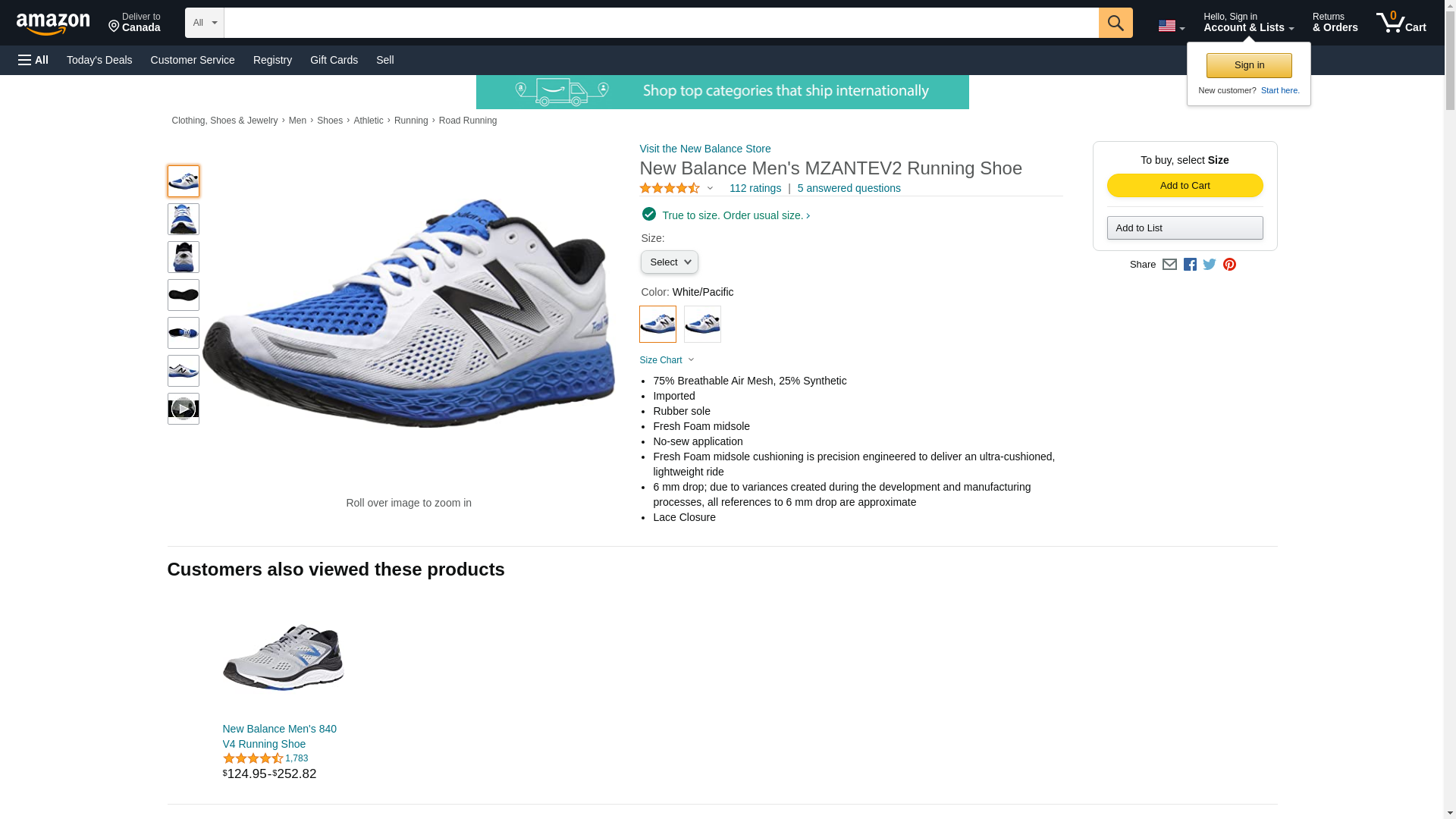Play the product video thumbnail

183,409
